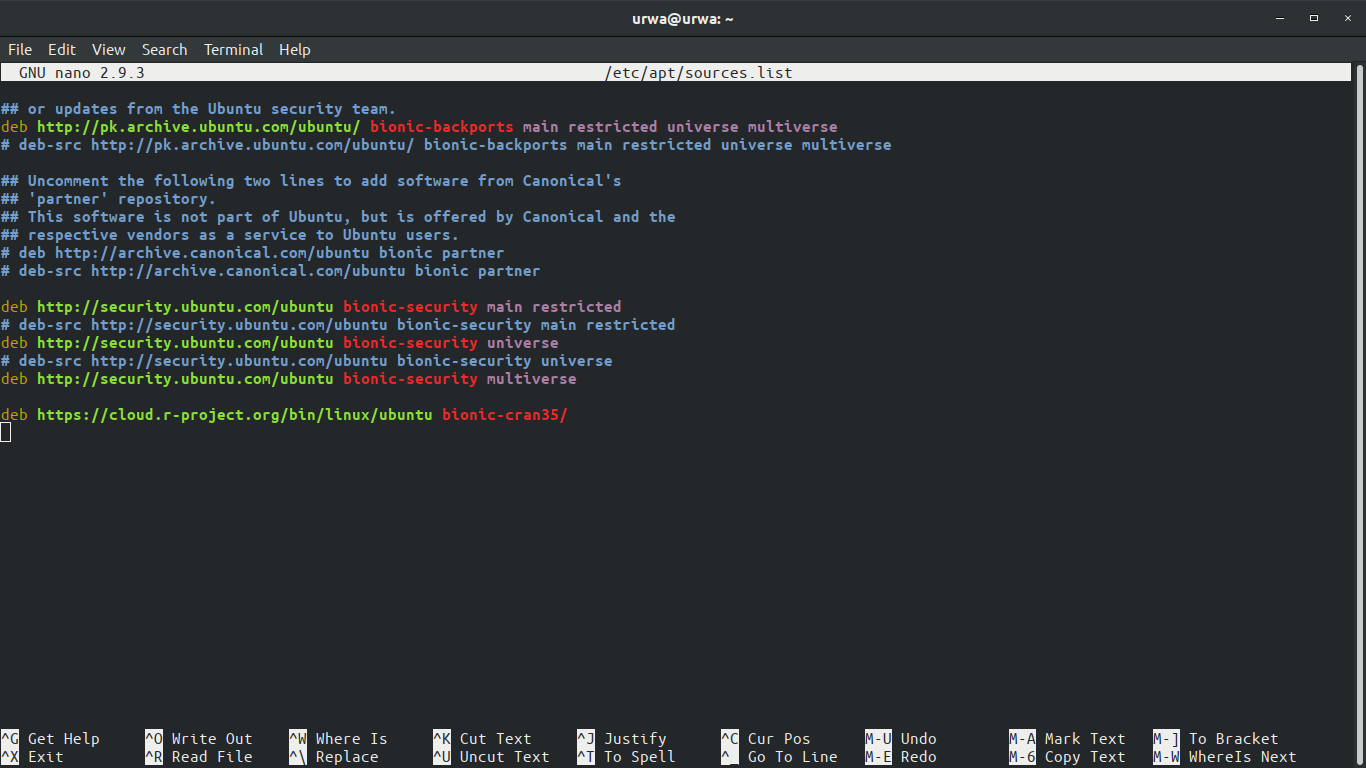This screenshot has width=1366, height=768.
Task: Click the To Spell shortcut label
Action: pyautogui.click(x=639, y=757)
